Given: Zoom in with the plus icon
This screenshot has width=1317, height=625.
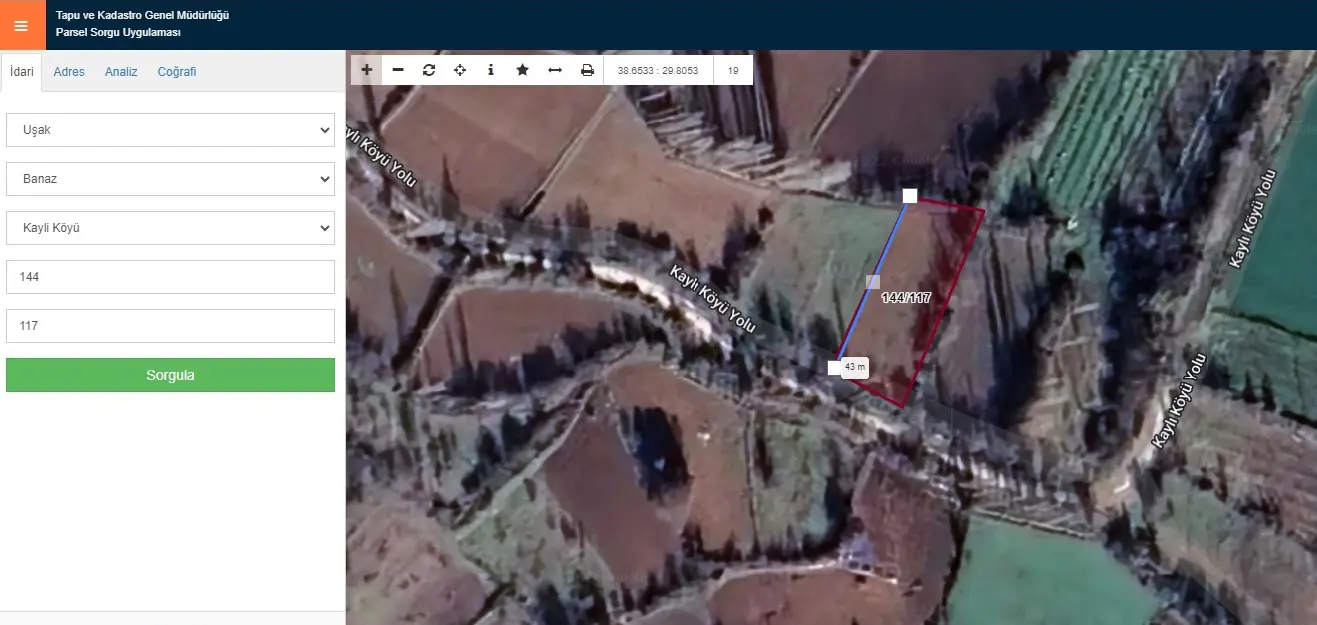Looking at the screenshot, I should tap(367, 70).
